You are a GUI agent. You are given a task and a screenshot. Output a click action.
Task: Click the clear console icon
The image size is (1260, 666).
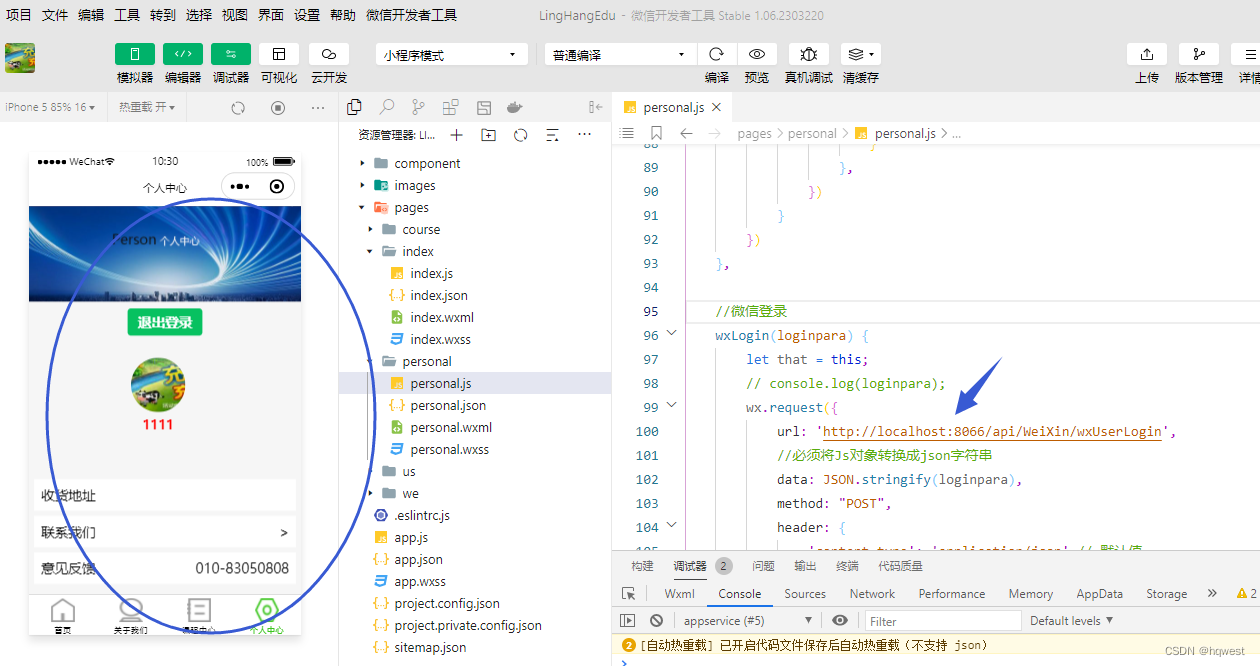656,620
